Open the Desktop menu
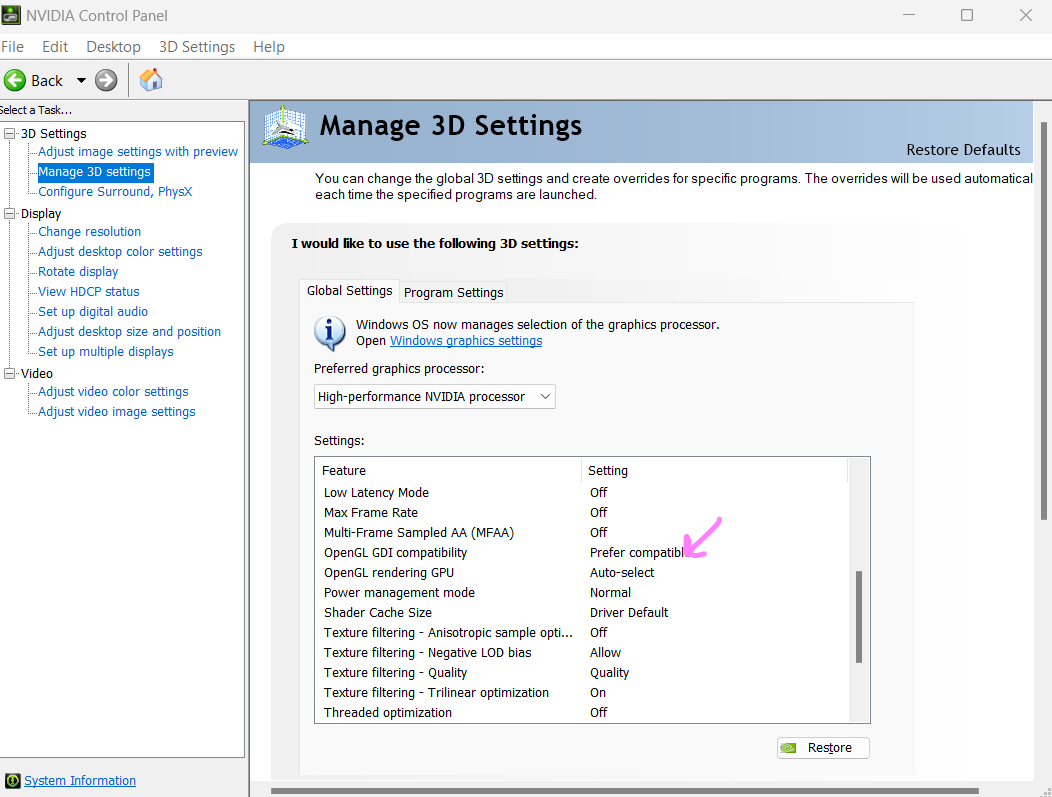The height and width of the screenshot is (797, 1052). coord(113,46)
